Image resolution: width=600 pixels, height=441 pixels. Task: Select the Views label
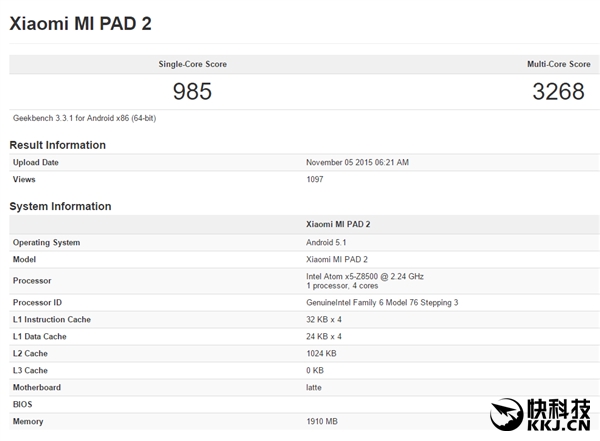click(24, 179)
